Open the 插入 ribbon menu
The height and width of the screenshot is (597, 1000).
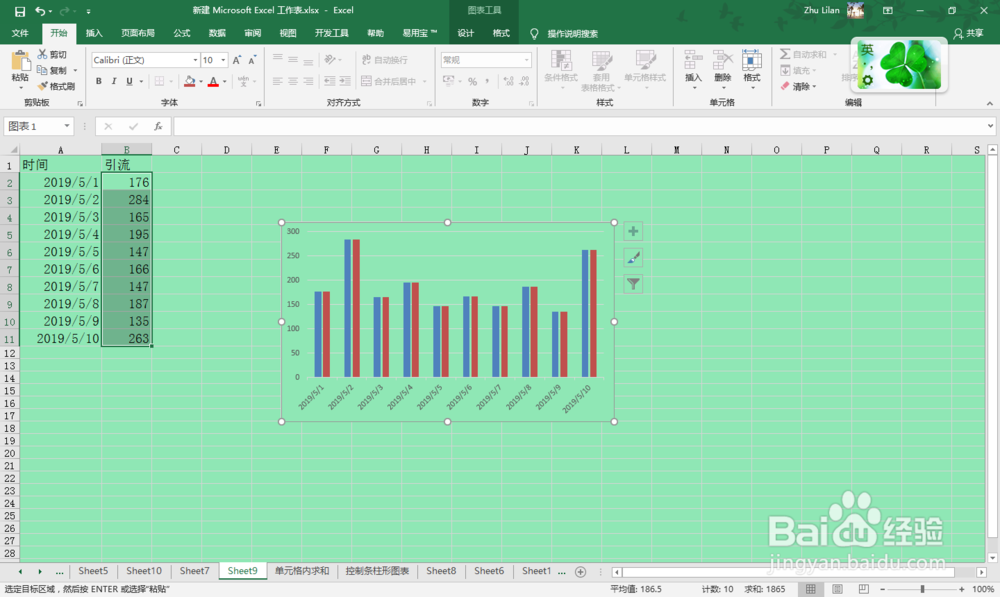point(93,32)
